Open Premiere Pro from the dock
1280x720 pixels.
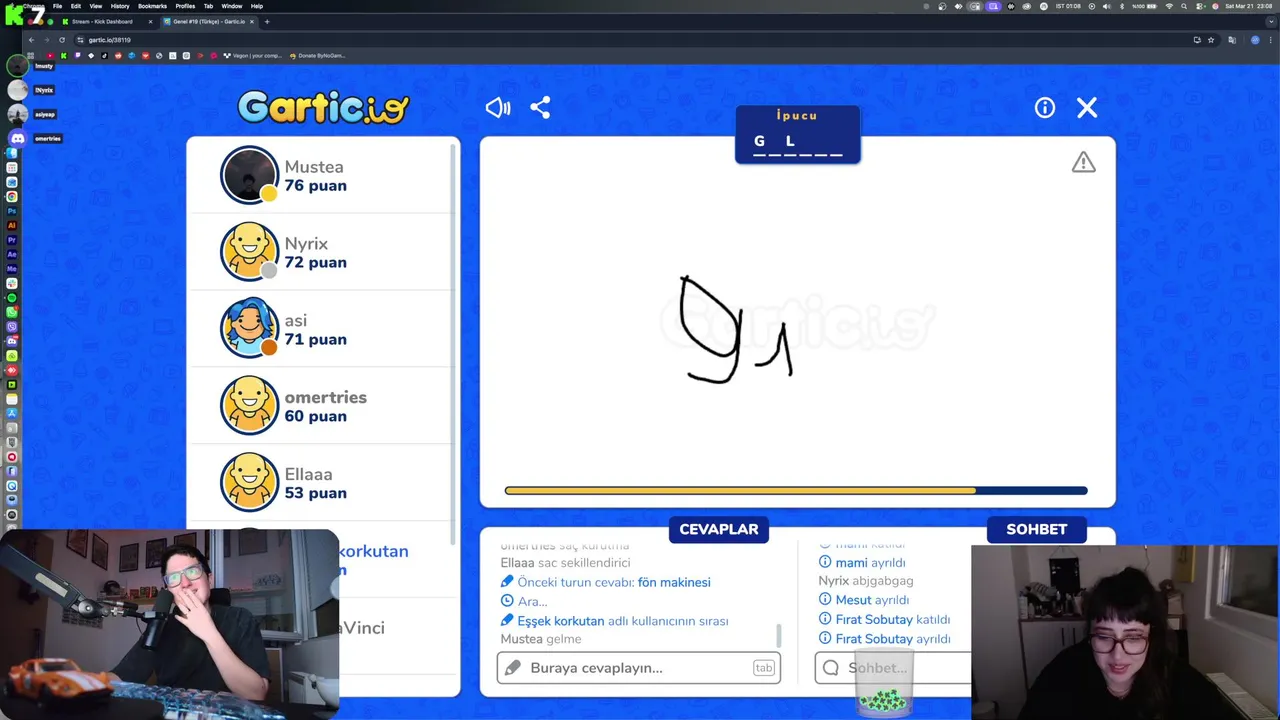coord(12,240)
